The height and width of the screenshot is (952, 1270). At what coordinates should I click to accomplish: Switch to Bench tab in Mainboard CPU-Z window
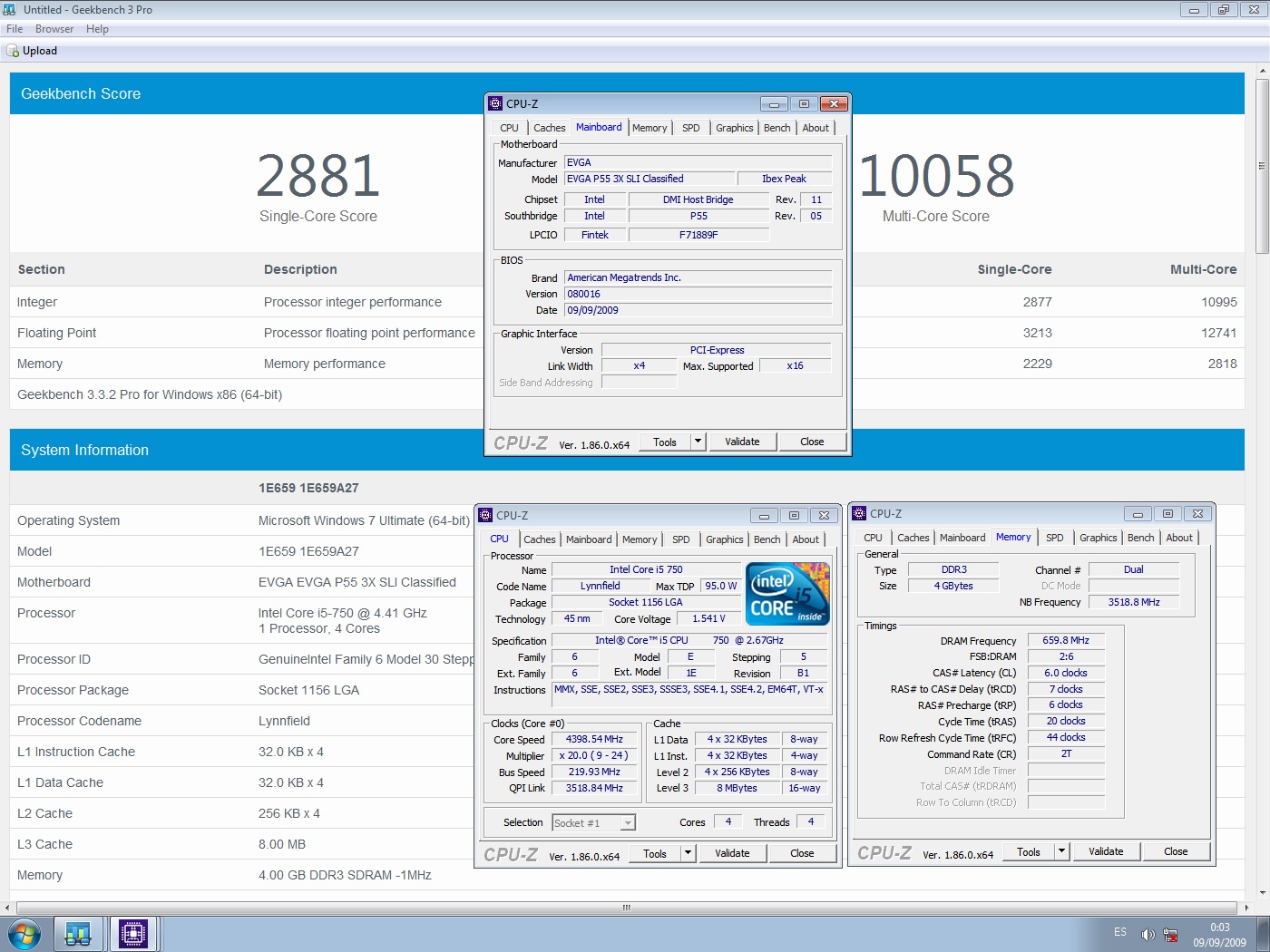[777, 128]
